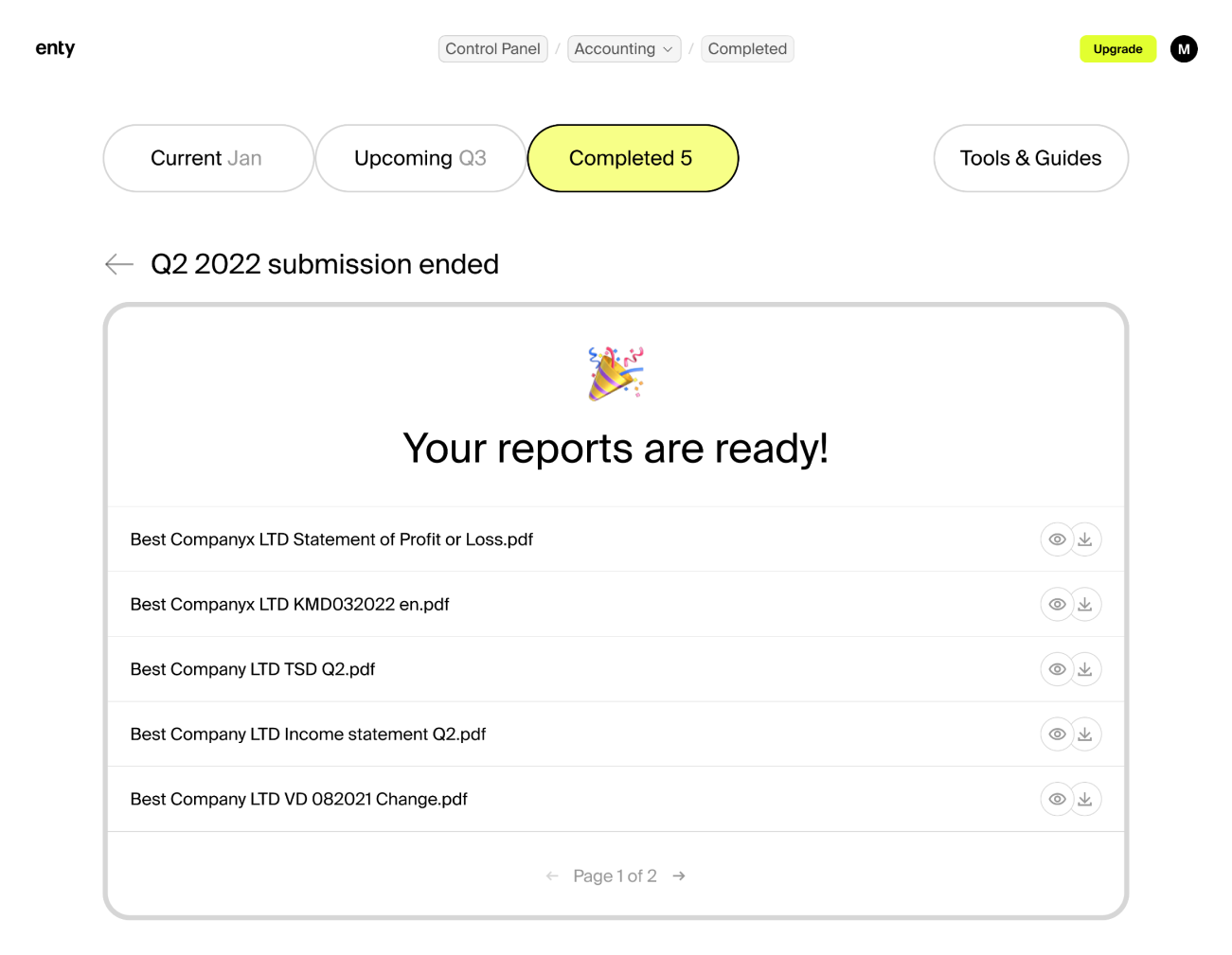Open Control Panel breadcrumb
The width and height of the screenshot is (1232, 955).
(492, 49)
